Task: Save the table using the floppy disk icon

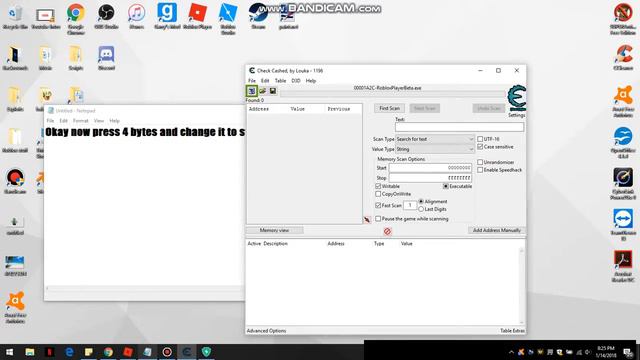Action: (273, 91)
